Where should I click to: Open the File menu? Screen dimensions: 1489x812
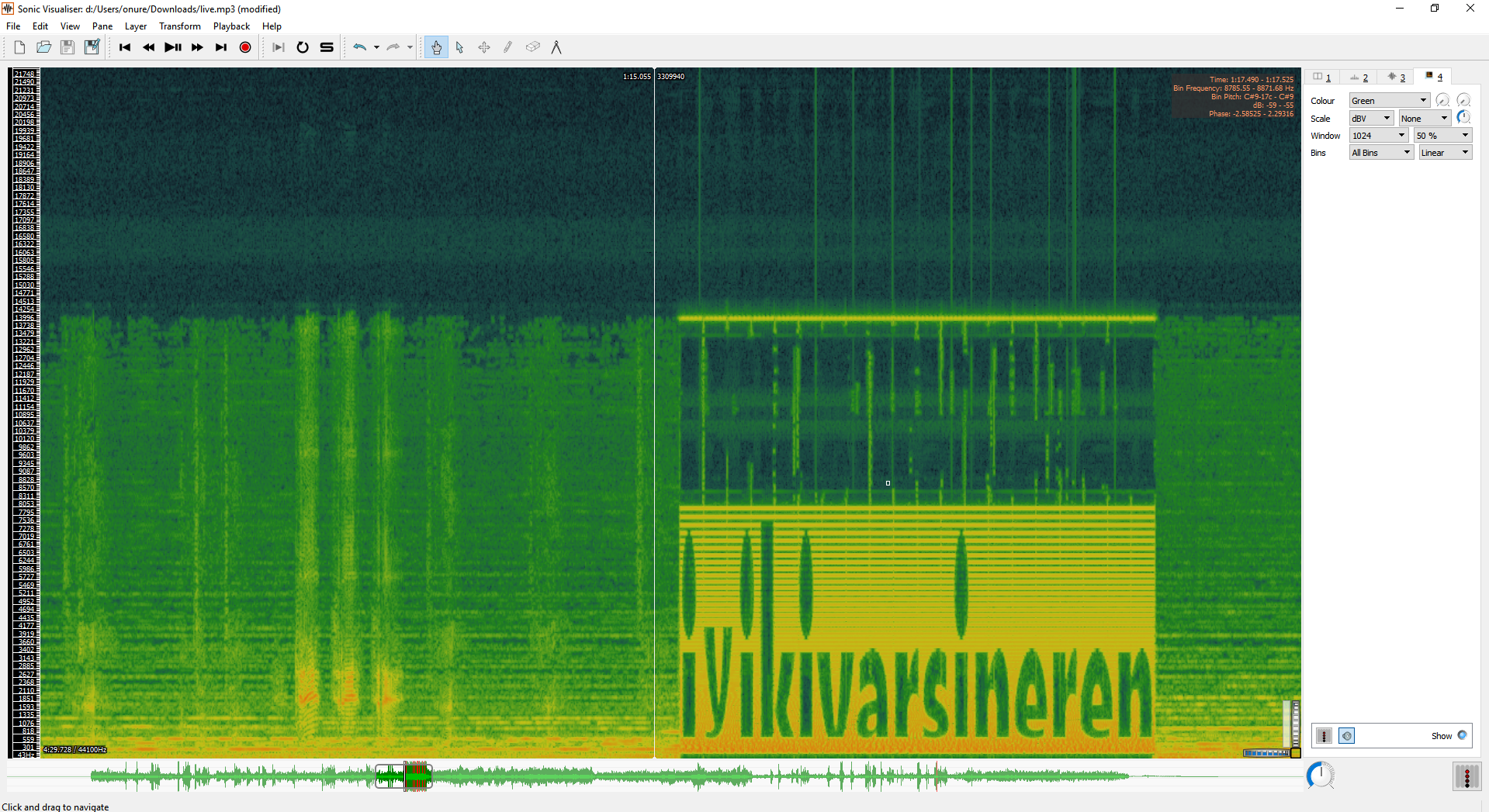13,26
